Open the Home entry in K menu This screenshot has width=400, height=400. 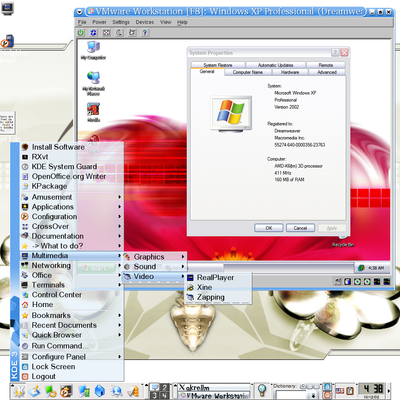pyautogui.click(x=72, y=304)
